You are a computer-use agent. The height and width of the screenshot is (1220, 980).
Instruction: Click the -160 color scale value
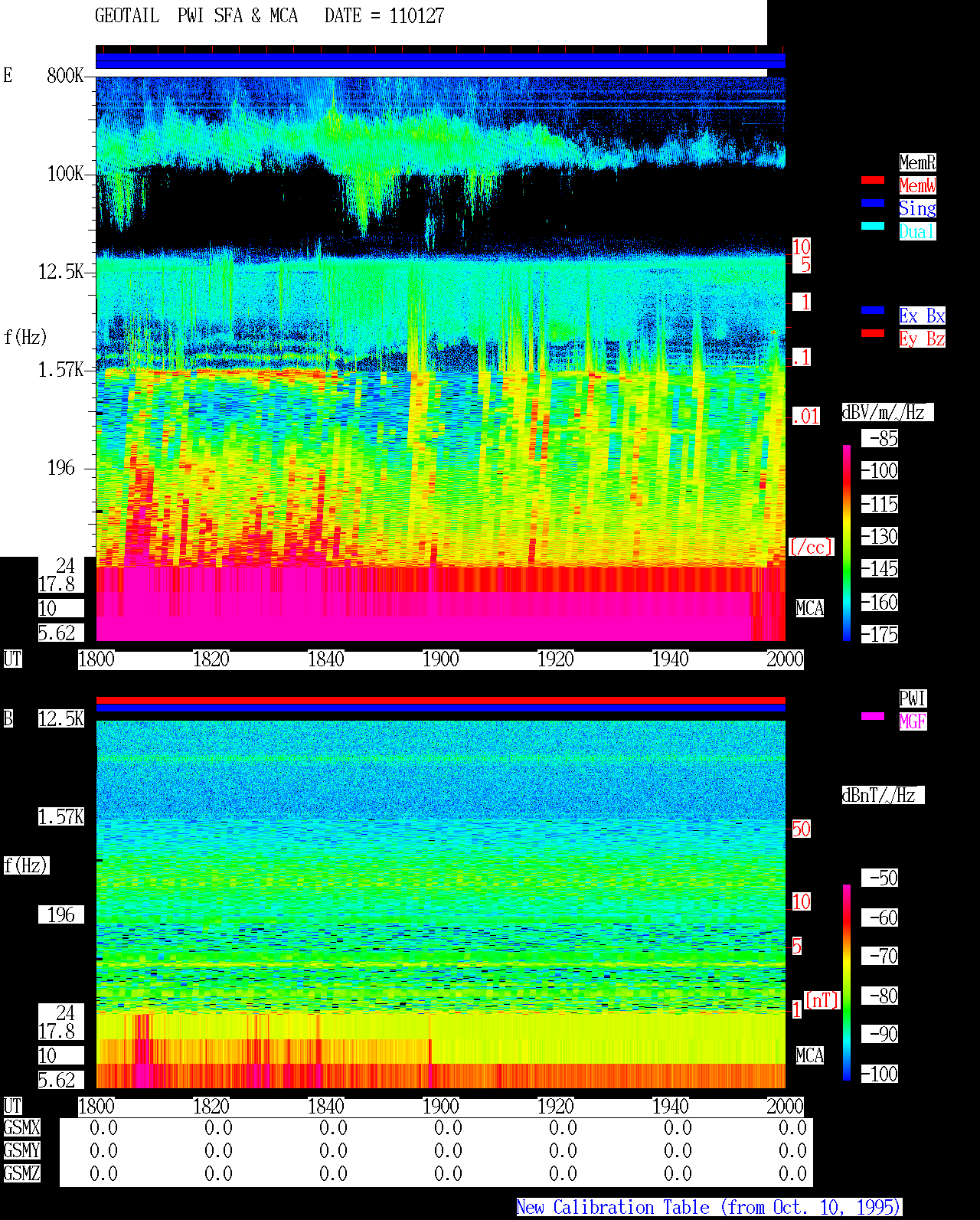click(x=880, y=602)
